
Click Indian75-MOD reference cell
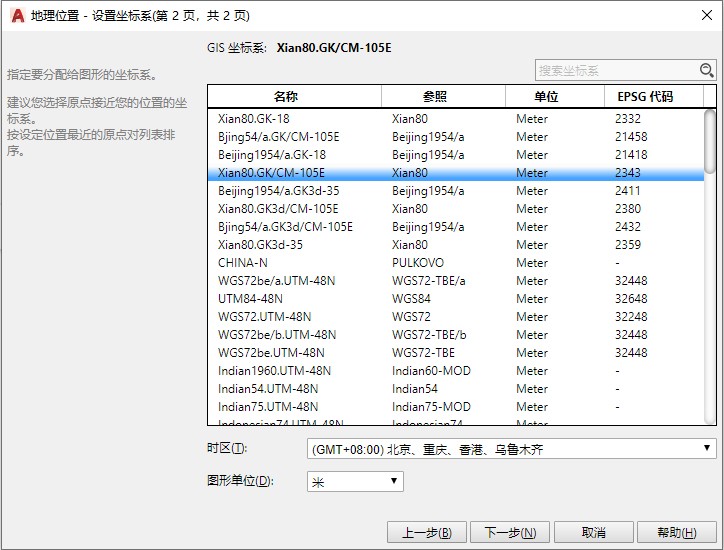coord(431,407)
